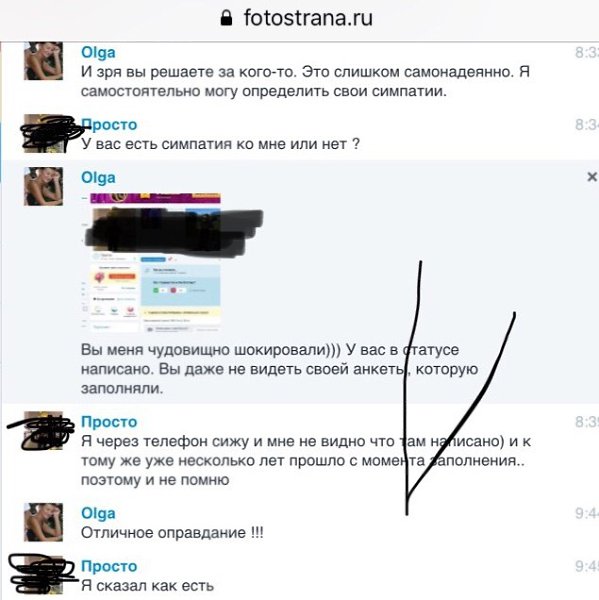Click Olga's avatar next to "Отличное оправдание"
Image resolution: width=599 pixels, height=600 pixels.
[x=43, y=522]
